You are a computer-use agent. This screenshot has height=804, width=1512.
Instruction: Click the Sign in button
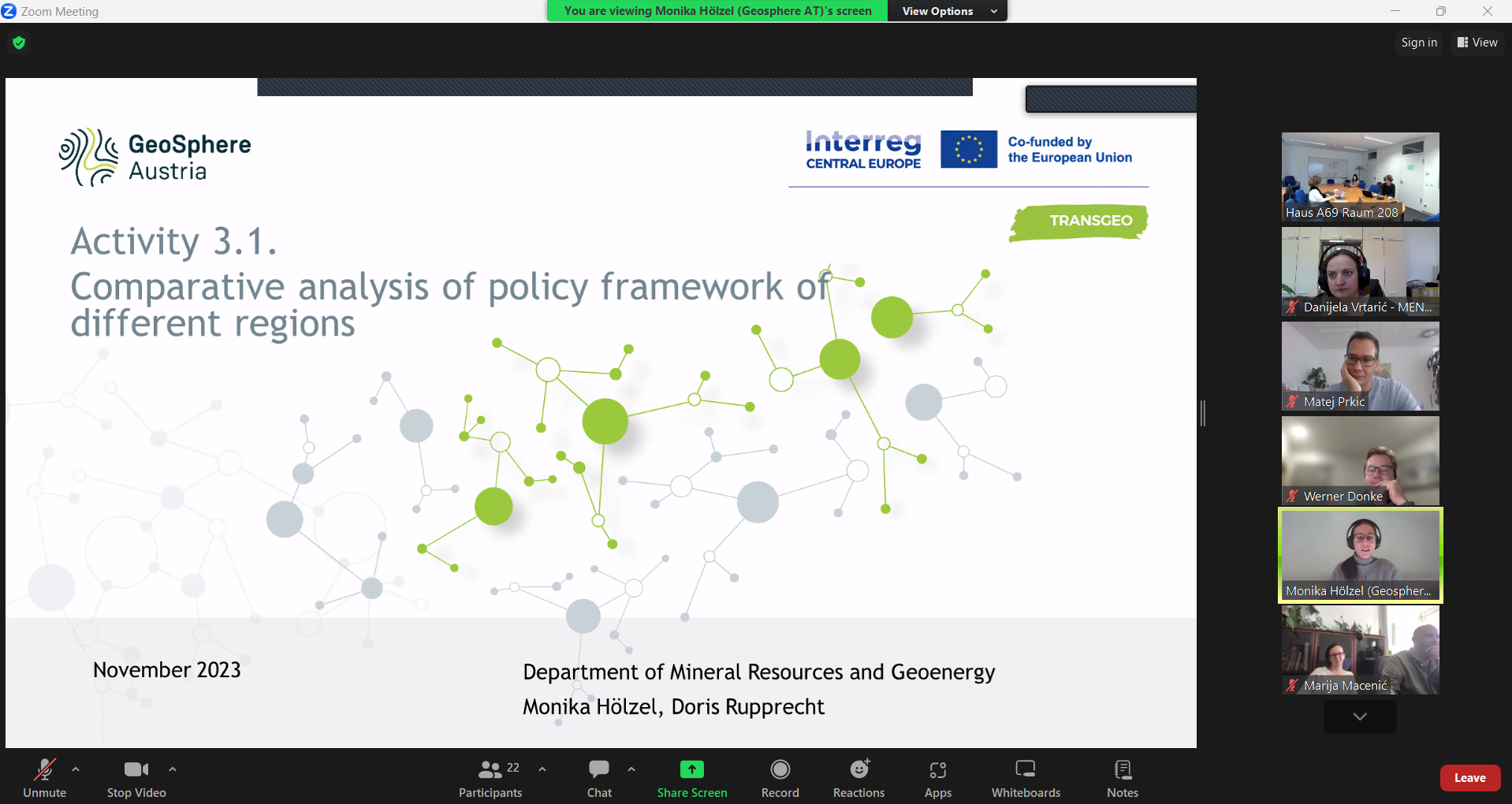click(x=1419, y=43)
